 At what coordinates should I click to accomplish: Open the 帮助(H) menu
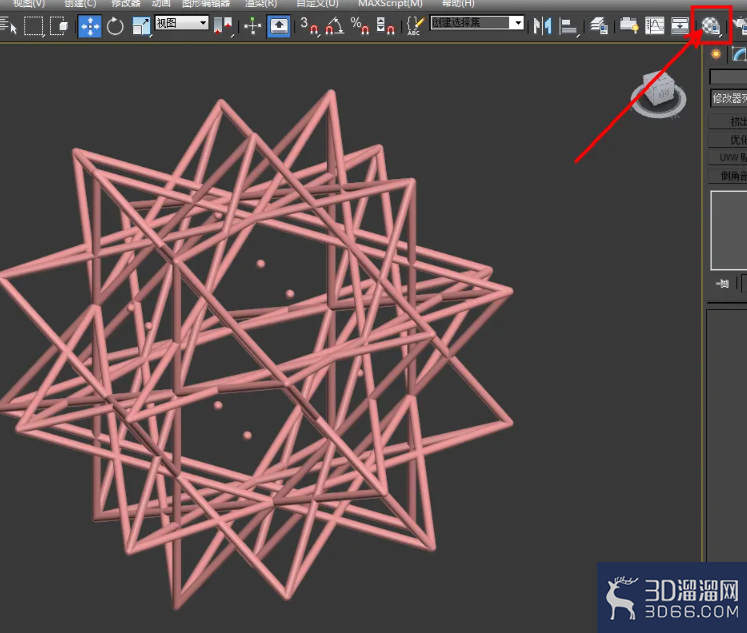click(x=458, y=4)
